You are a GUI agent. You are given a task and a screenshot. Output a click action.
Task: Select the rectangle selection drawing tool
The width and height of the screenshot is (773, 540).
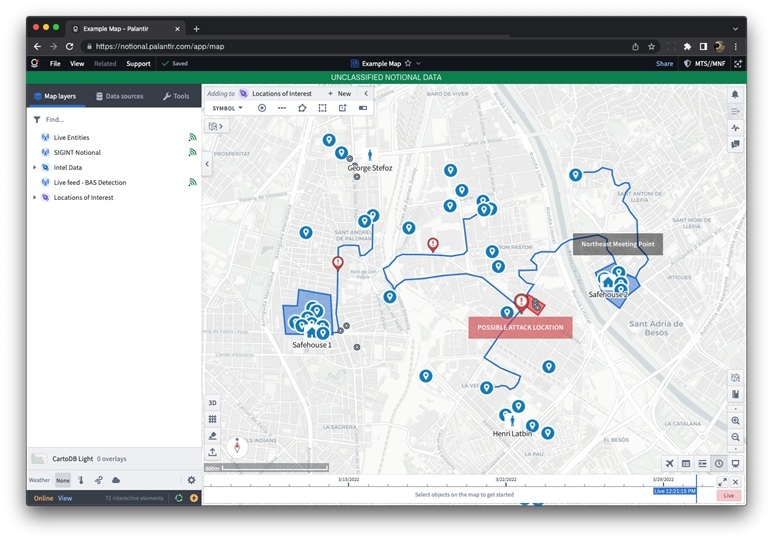click(x=322, y=108)
